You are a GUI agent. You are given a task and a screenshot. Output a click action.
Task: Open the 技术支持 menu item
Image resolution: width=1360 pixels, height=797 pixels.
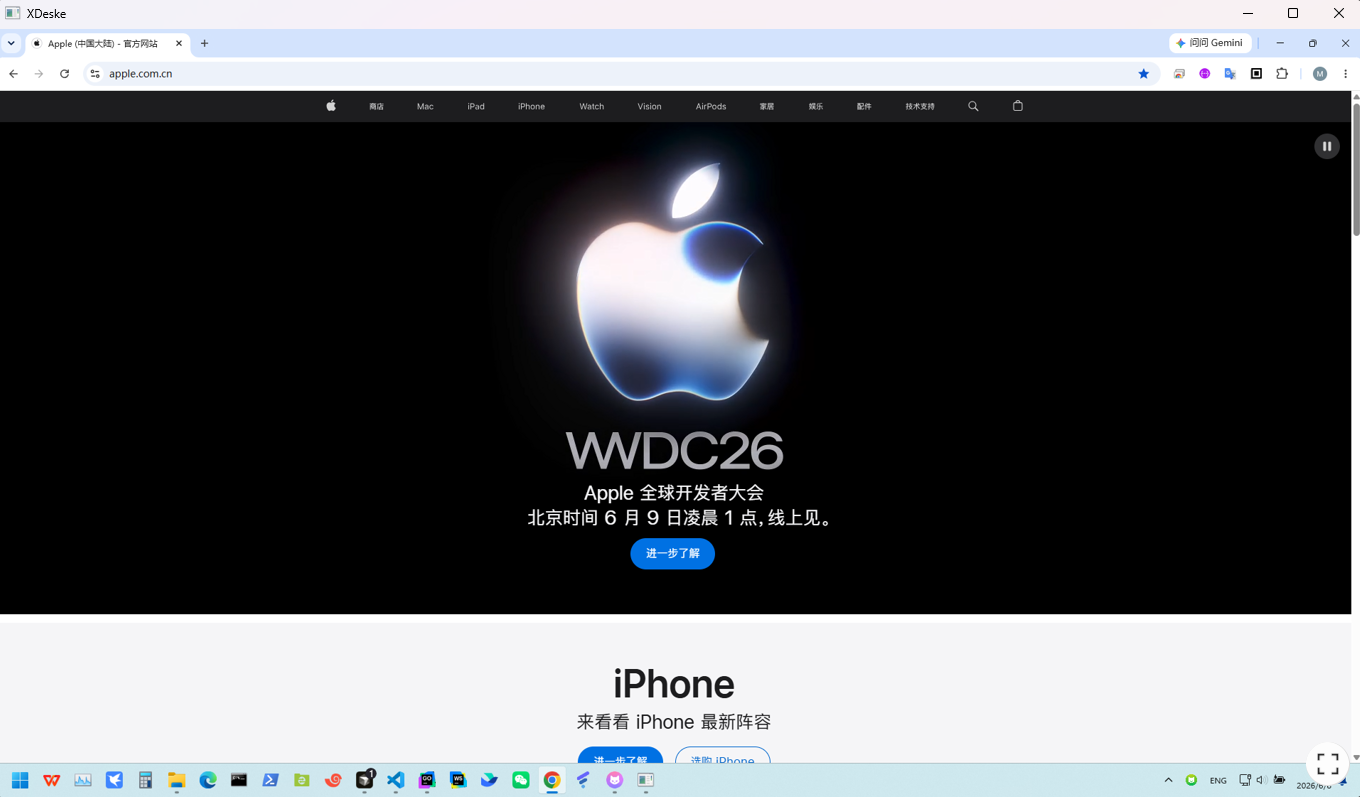click(x=920, y=106)
